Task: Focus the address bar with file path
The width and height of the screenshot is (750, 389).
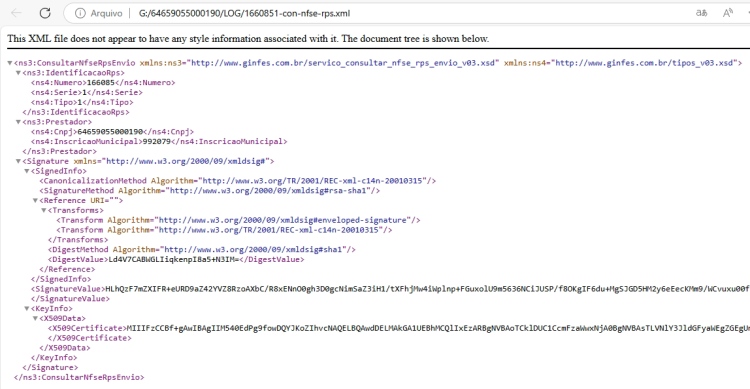Action: [x=244, y=13]
